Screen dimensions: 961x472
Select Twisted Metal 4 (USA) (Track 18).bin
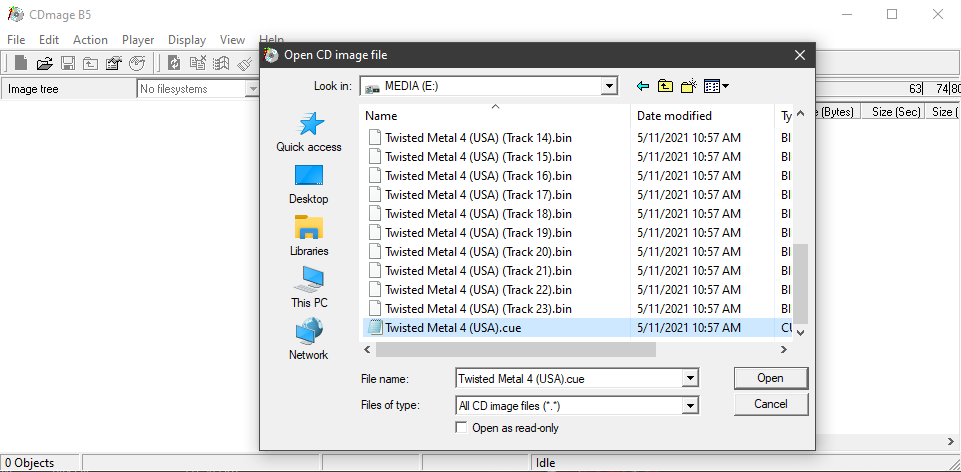478,214
